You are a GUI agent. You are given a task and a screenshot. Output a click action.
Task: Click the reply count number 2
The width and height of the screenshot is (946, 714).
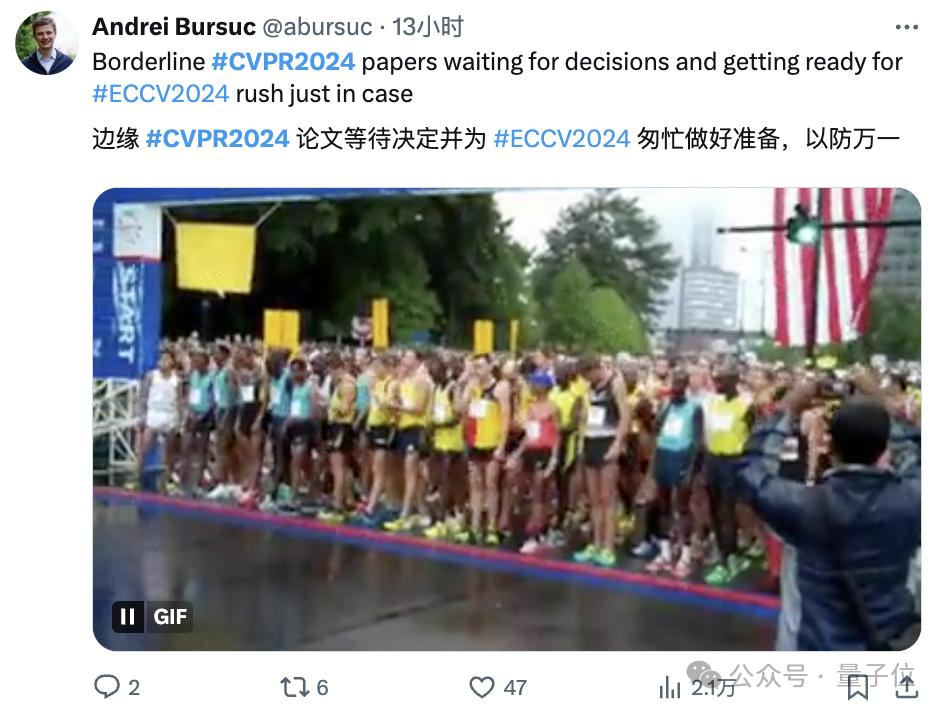pos(134,687)
